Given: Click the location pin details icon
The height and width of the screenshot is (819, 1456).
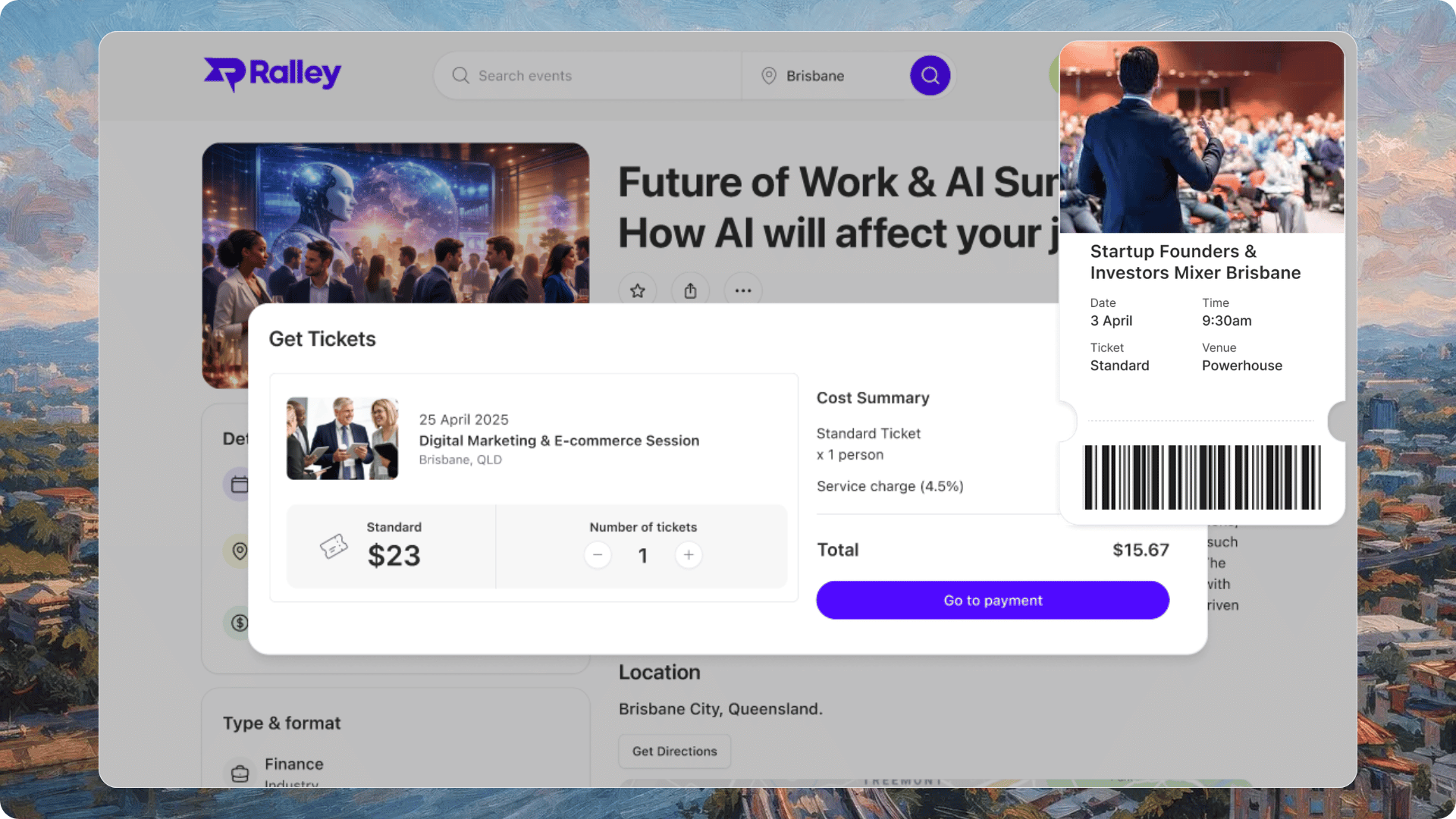Looking at the screenshot, I should (x=239, y=551).
